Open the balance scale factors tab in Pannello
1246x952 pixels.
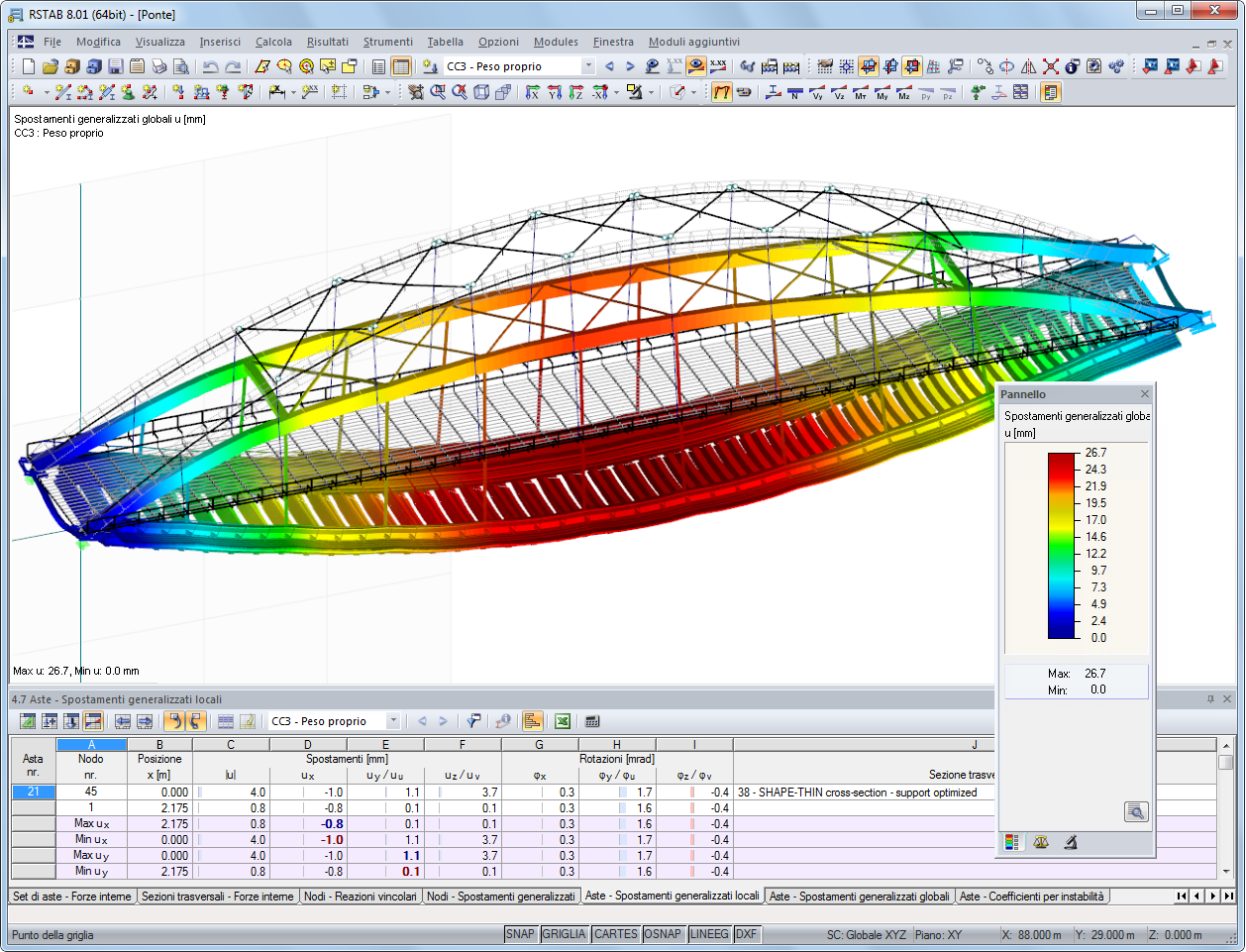pos(1041,842)
